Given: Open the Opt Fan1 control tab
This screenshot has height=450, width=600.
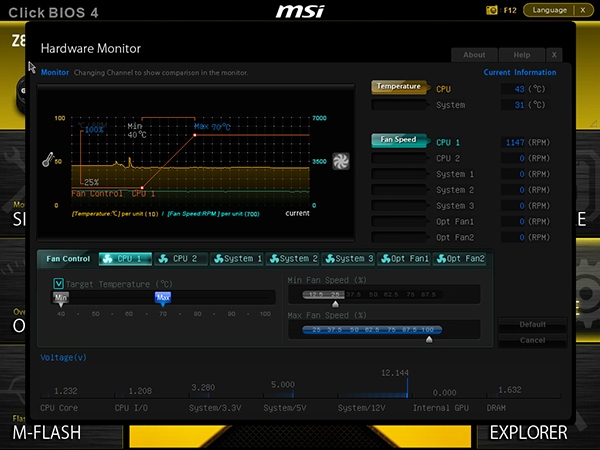Looking at the screenshot, I should click(404, 259).
